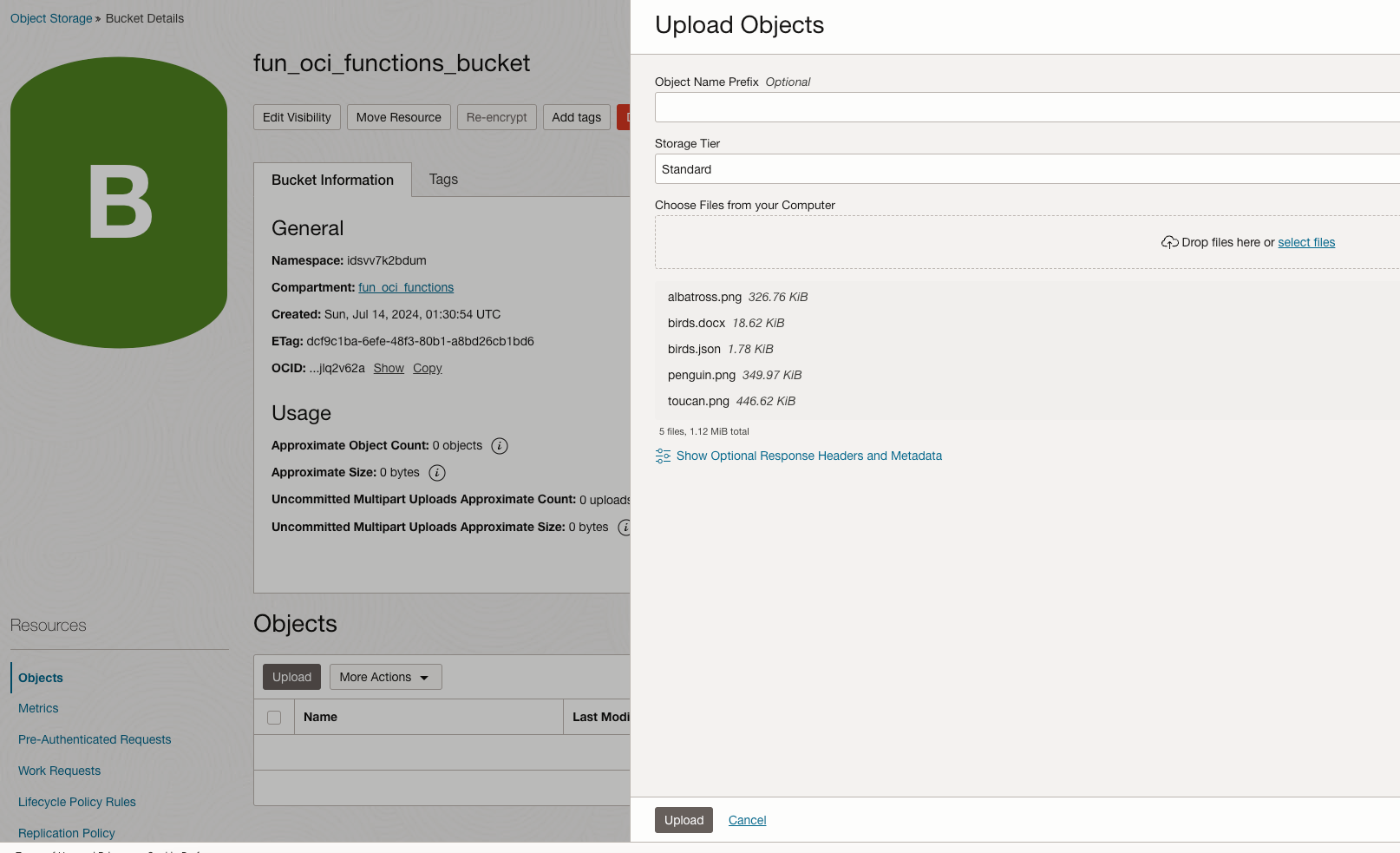Screen dimensions: 1400x853
Task: Click info icon beside Uncommitted Multipart Uploads Size
Action: click(x=624, y=528)
